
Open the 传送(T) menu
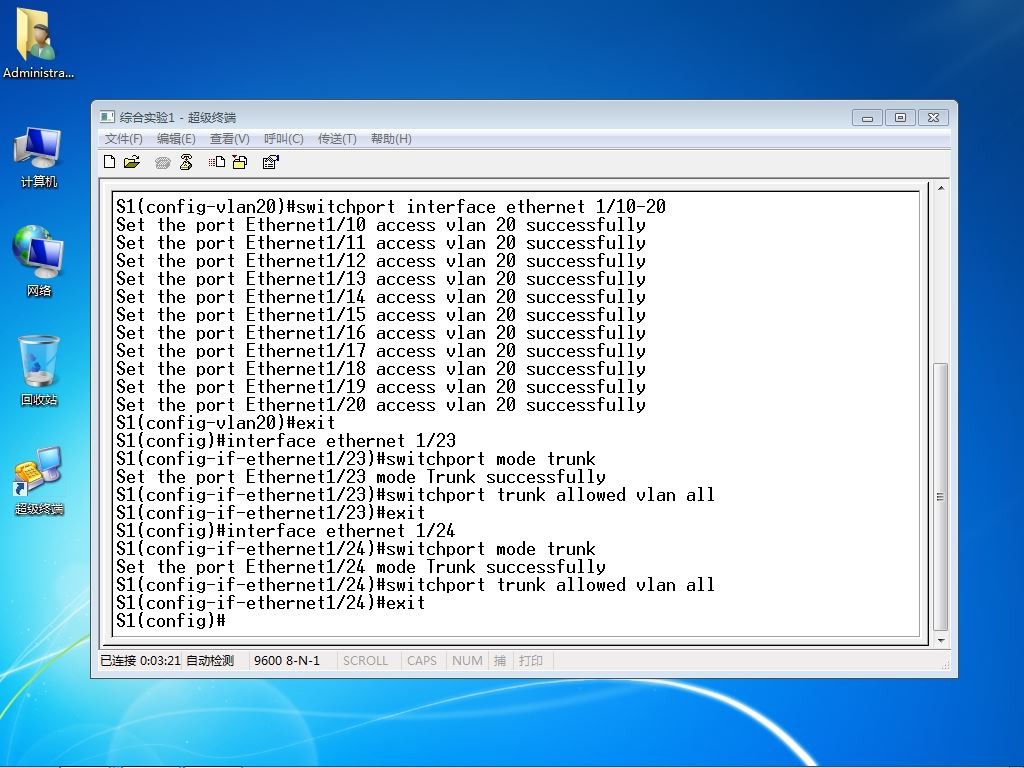click(337, 138)
